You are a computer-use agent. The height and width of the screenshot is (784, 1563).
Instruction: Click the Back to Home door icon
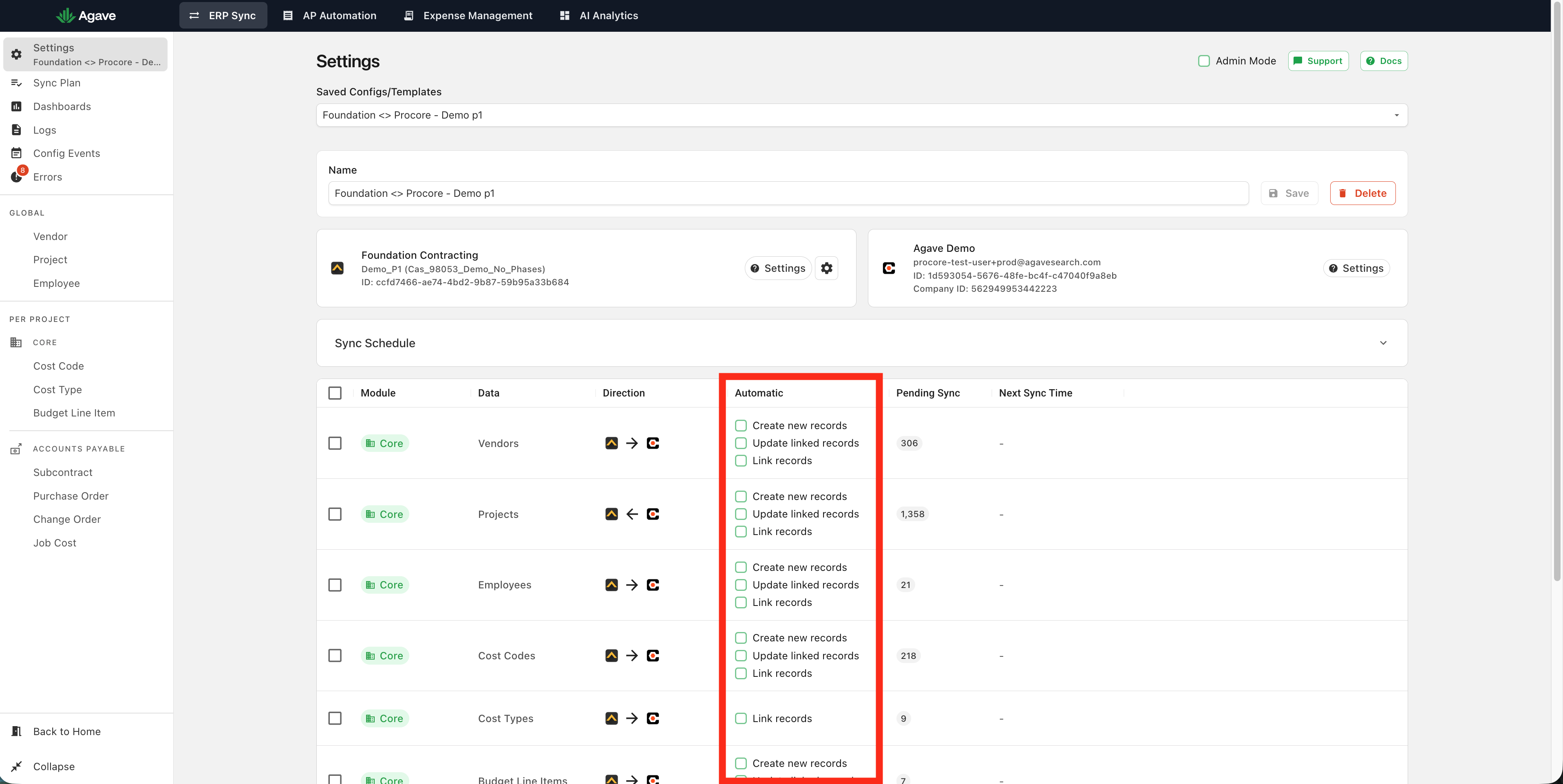[16, 731]
